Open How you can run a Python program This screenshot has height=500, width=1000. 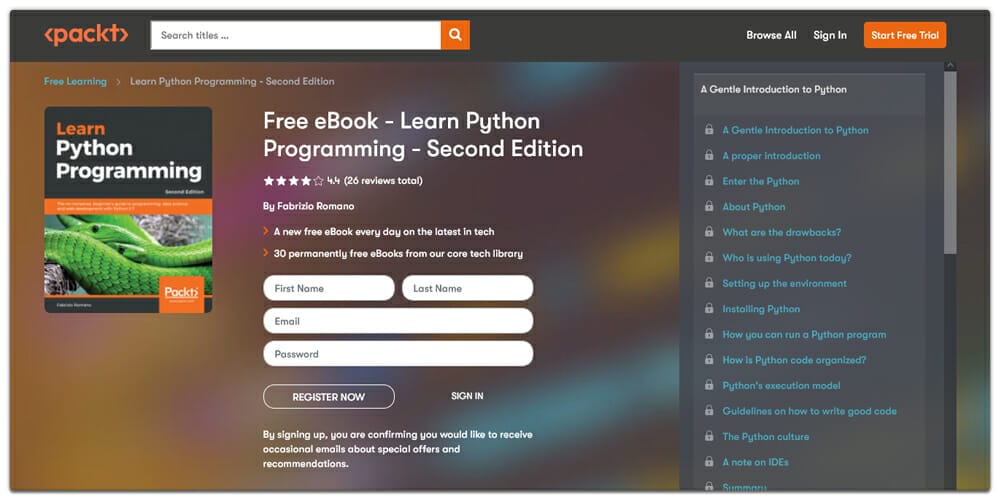pos(804,334)
